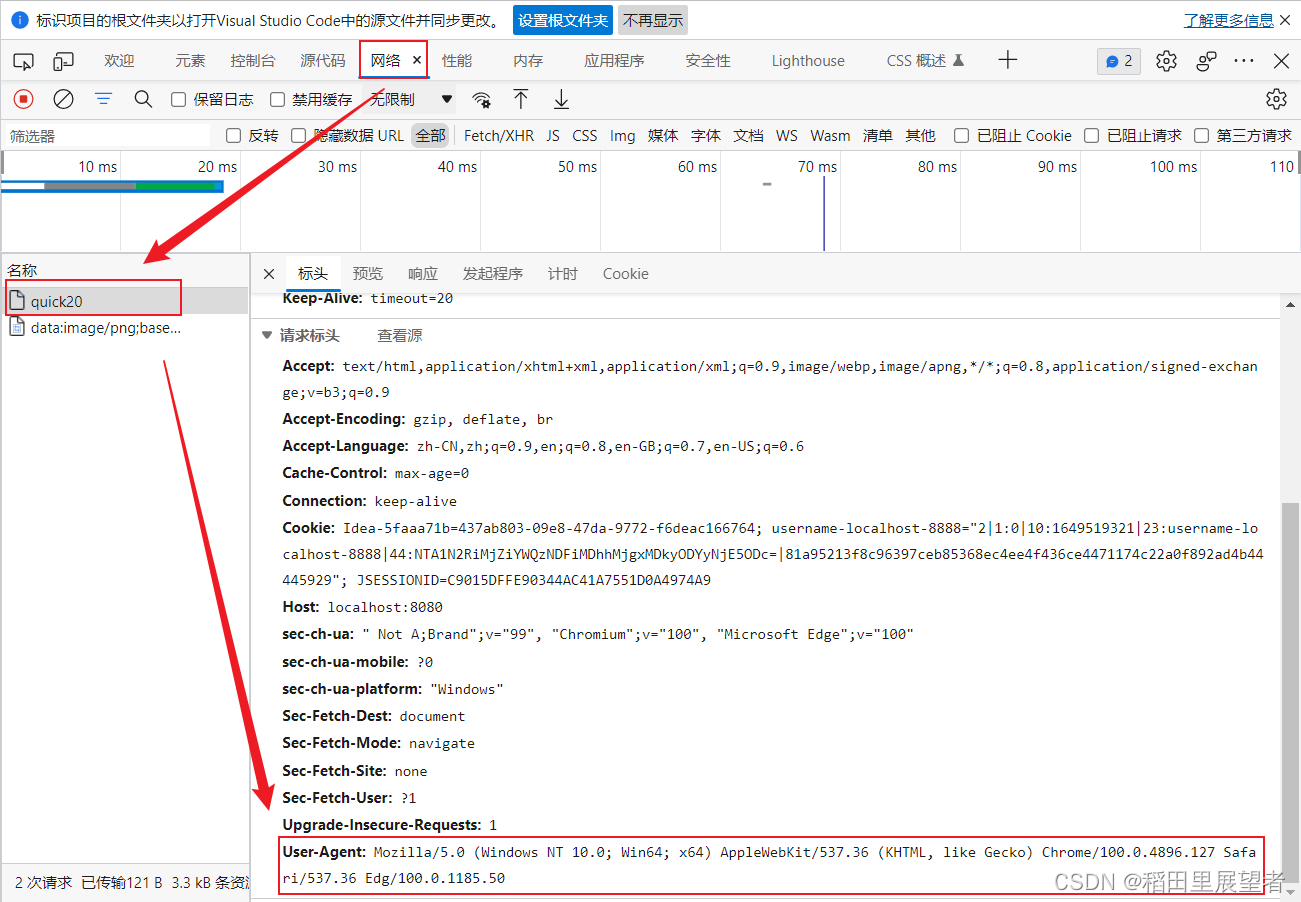Image resolution: width=1301 pixels, height=902 pixels.
Task: Open the Application tab (应用程序)
Action: (614, 61)
